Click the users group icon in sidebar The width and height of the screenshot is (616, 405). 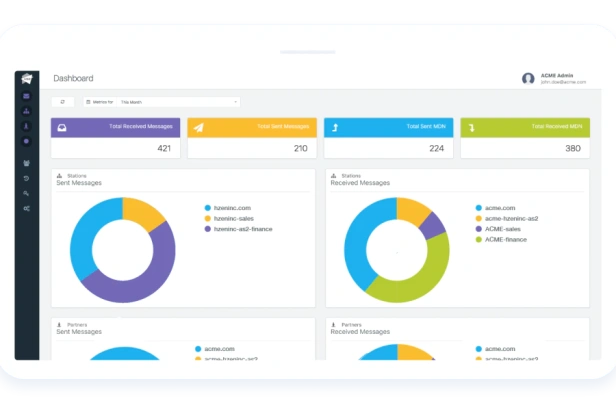[x=26, y=163]
